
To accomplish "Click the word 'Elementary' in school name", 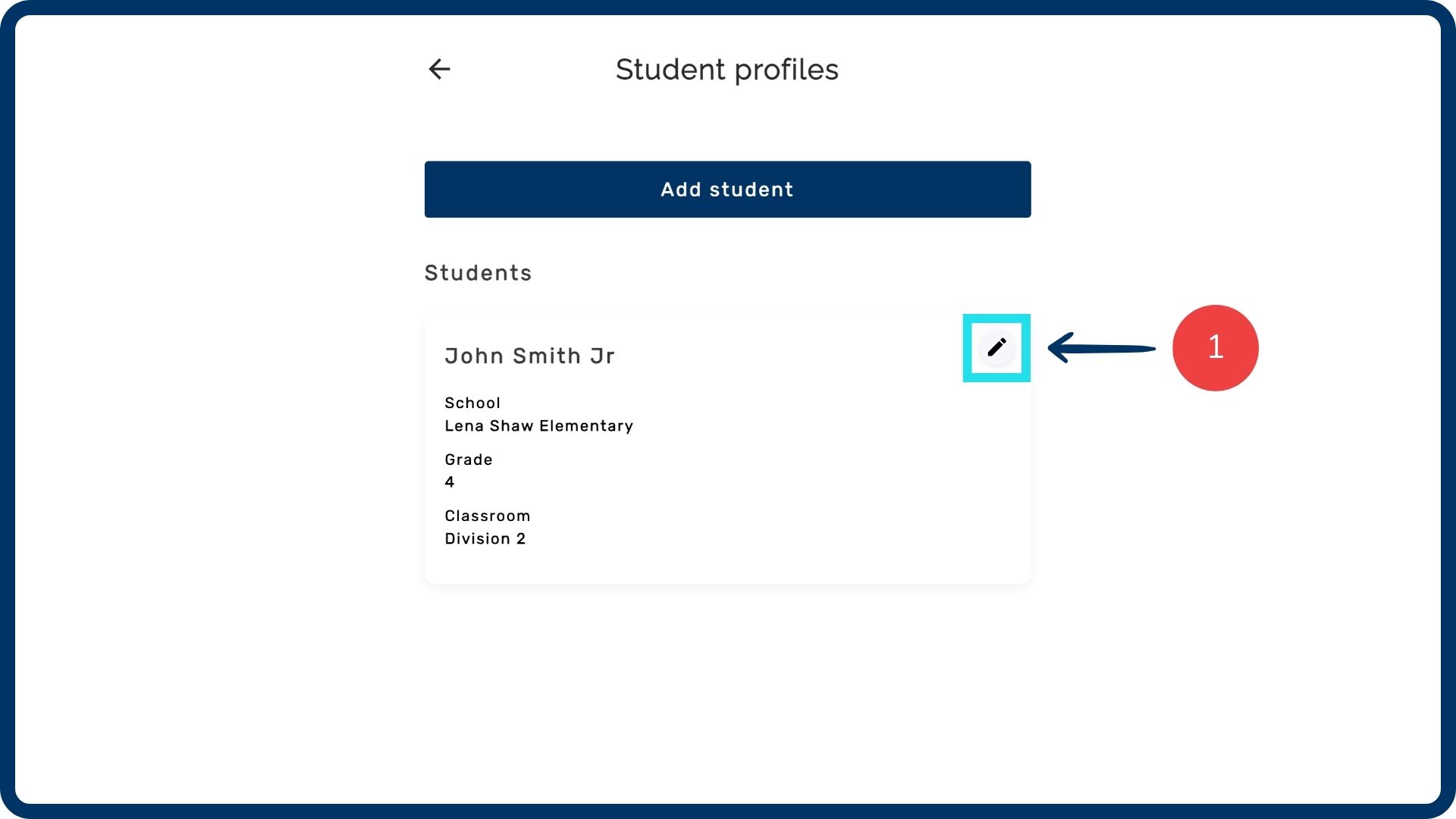I will point(586,426).
